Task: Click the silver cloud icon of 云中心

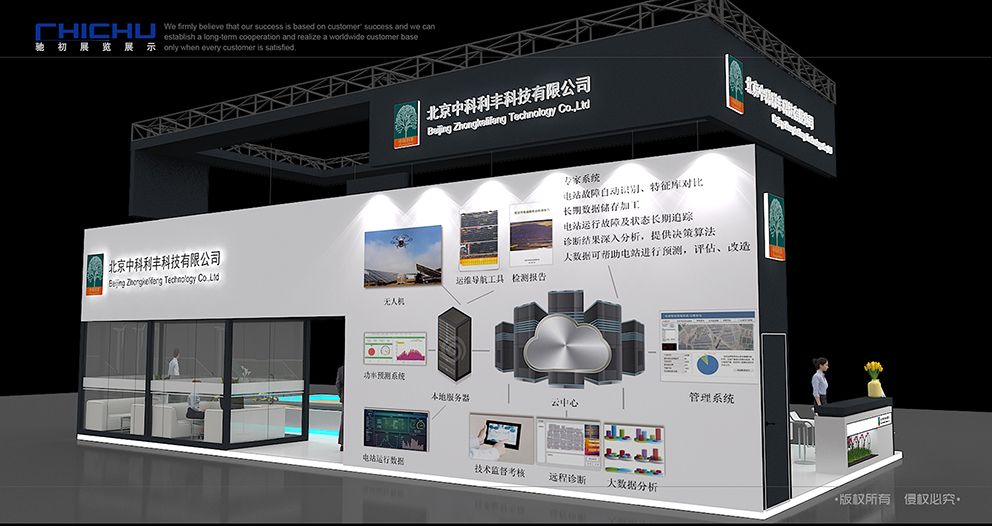Action: 566,343
